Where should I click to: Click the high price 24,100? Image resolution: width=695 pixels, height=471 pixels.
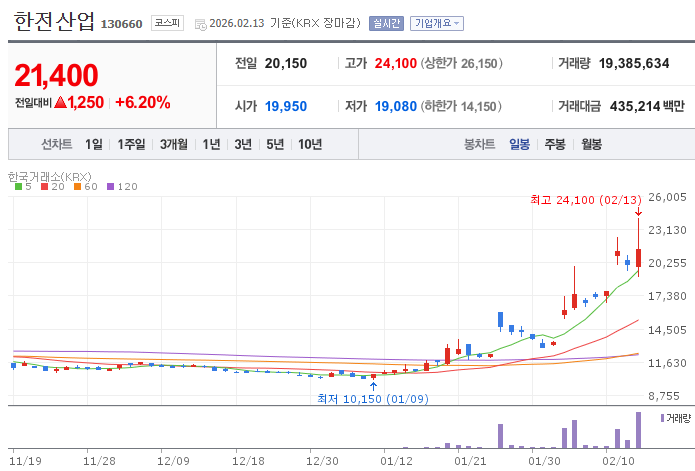(x=396, y=63)
